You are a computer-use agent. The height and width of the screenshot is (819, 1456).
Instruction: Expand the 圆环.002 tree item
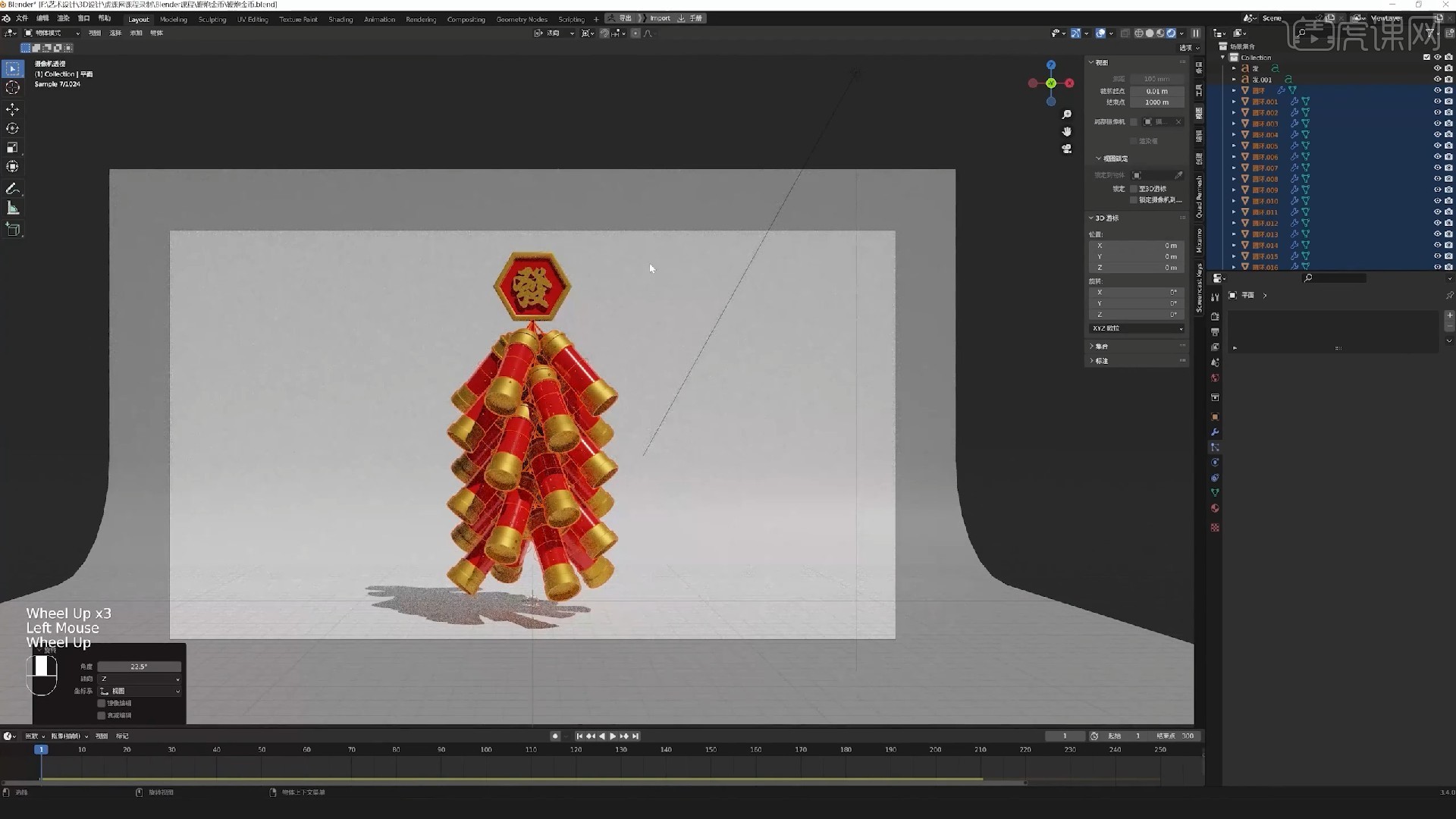click(x=1234, y=113)
